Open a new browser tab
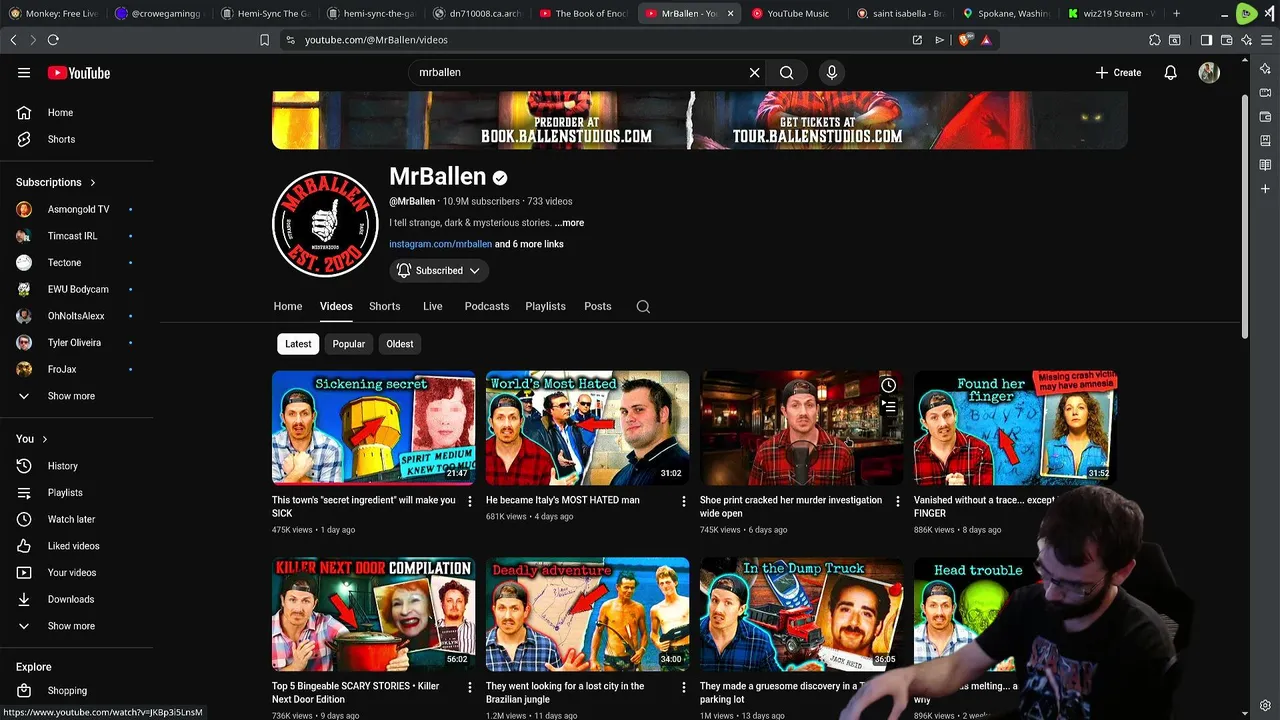This screenshot has height=720, width=1280. [x=1176, y=14]
